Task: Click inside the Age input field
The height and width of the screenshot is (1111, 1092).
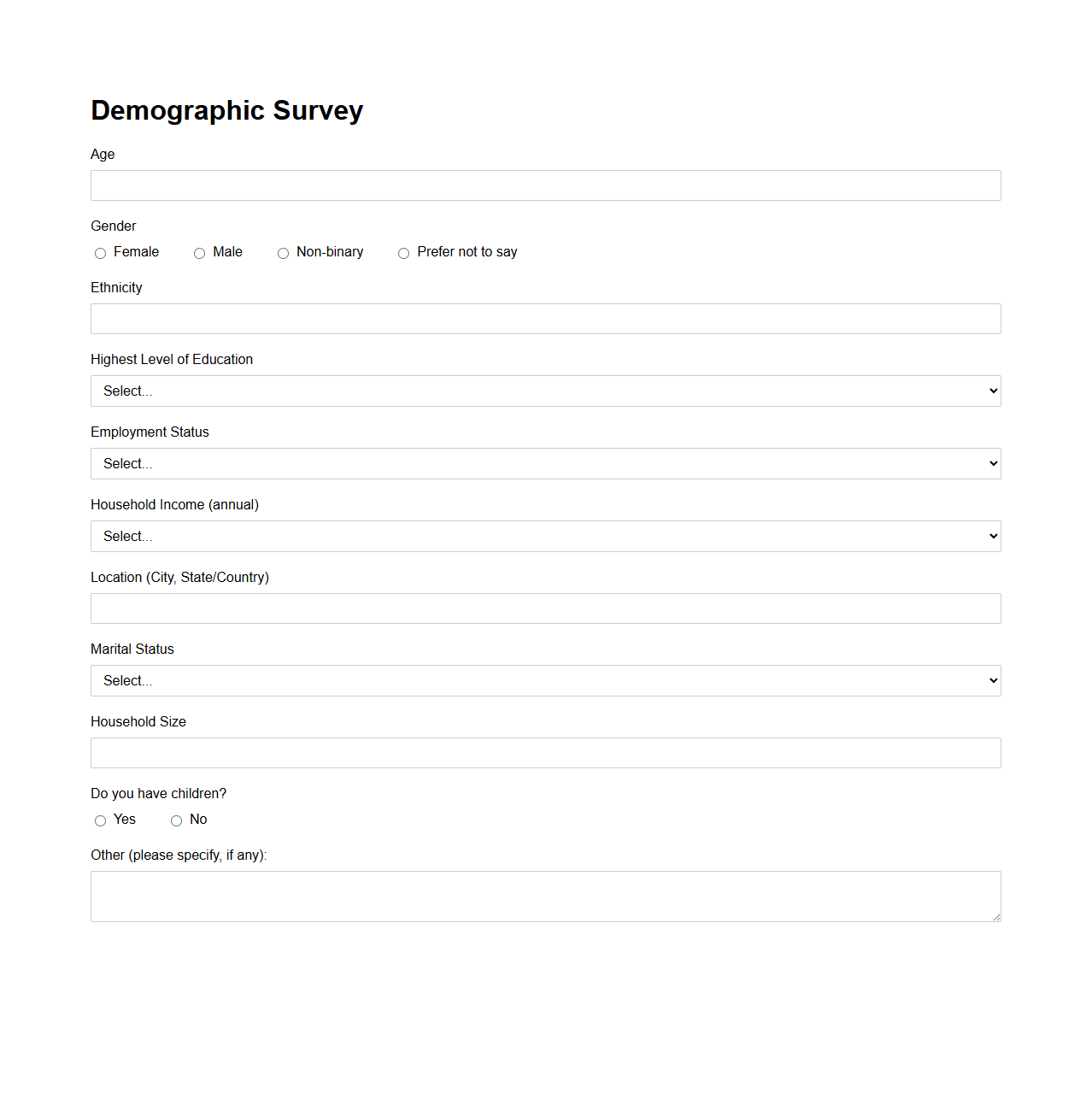Action: click(x=545, y=185)
